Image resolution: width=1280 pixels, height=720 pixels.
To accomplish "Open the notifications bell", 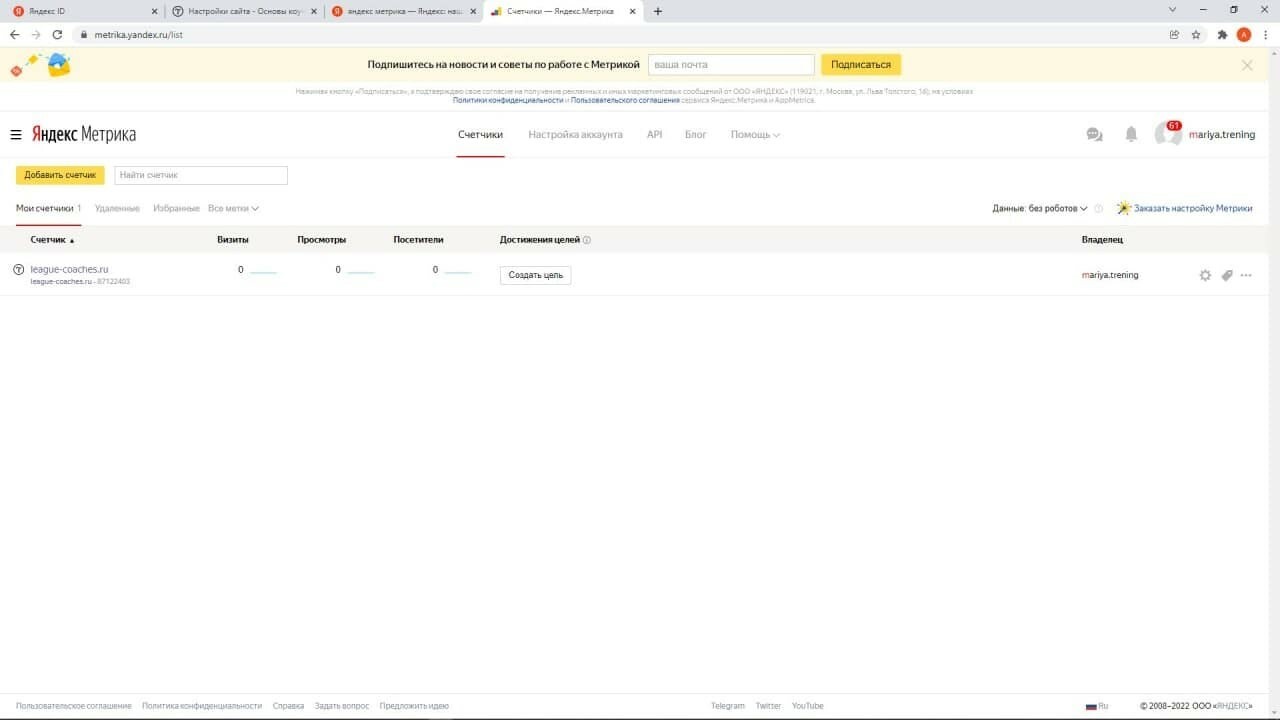I will (x=1131, y=134).
